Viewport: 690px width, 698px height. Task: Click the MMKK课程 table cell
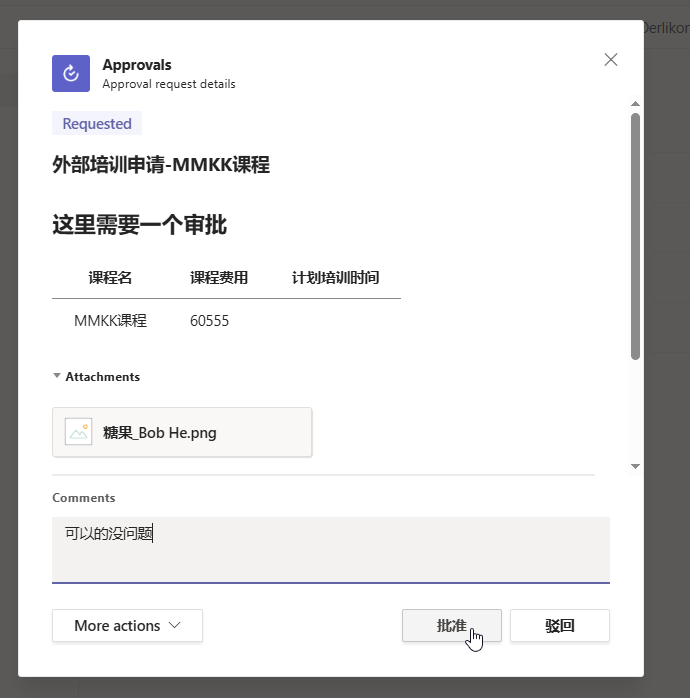[110, 321]
